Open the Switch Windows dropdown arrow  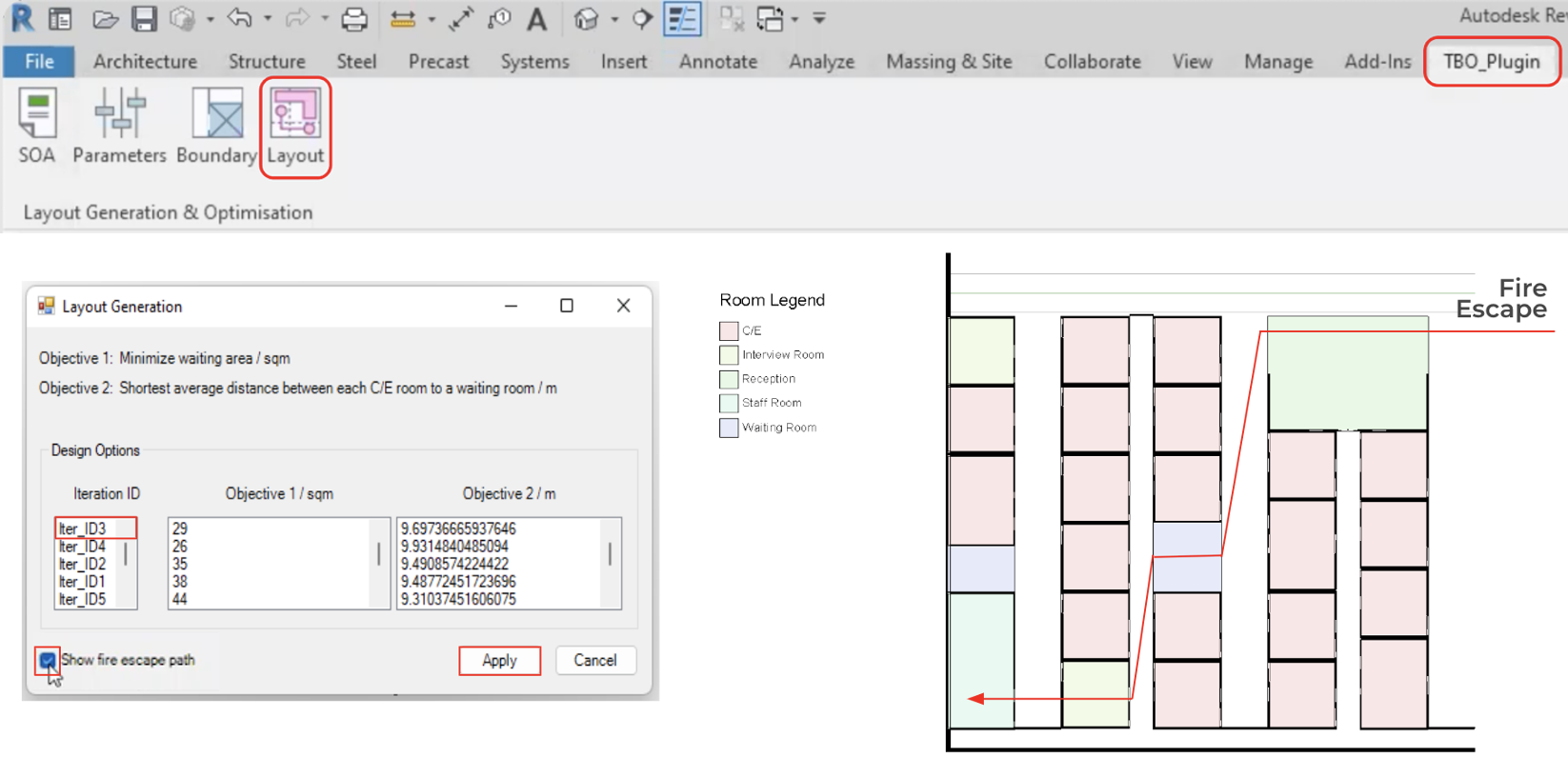pos(794,19)
